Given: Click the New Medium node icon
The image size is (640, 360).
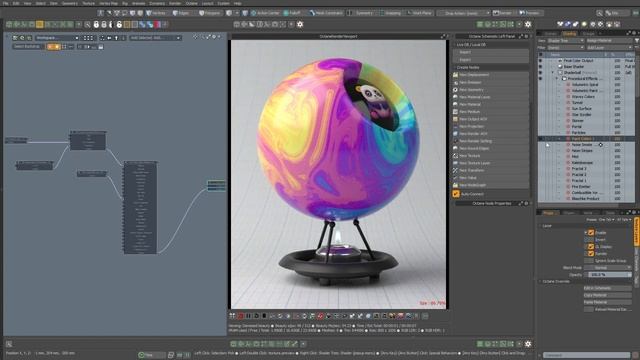Looking at the screenshot, I should [456, 111].
